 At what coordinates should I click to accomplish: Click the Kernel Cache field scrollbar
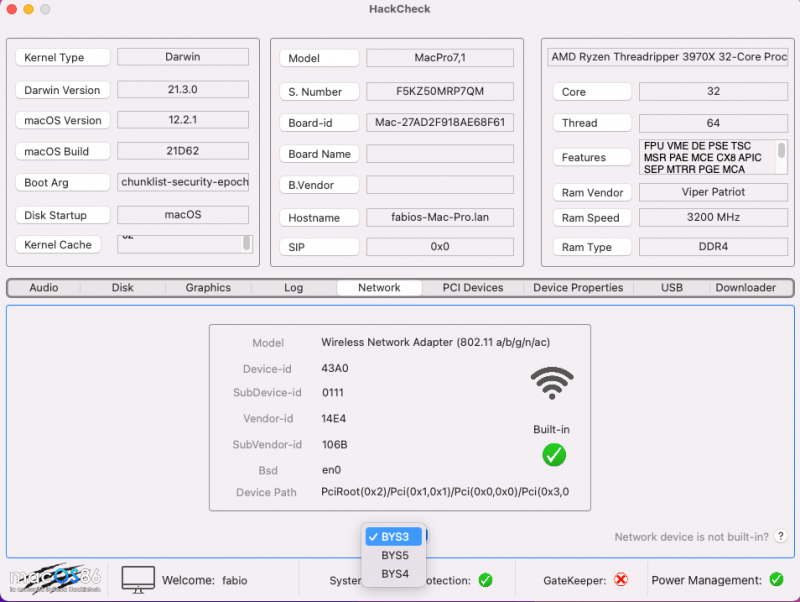click(x=246, y=243)
